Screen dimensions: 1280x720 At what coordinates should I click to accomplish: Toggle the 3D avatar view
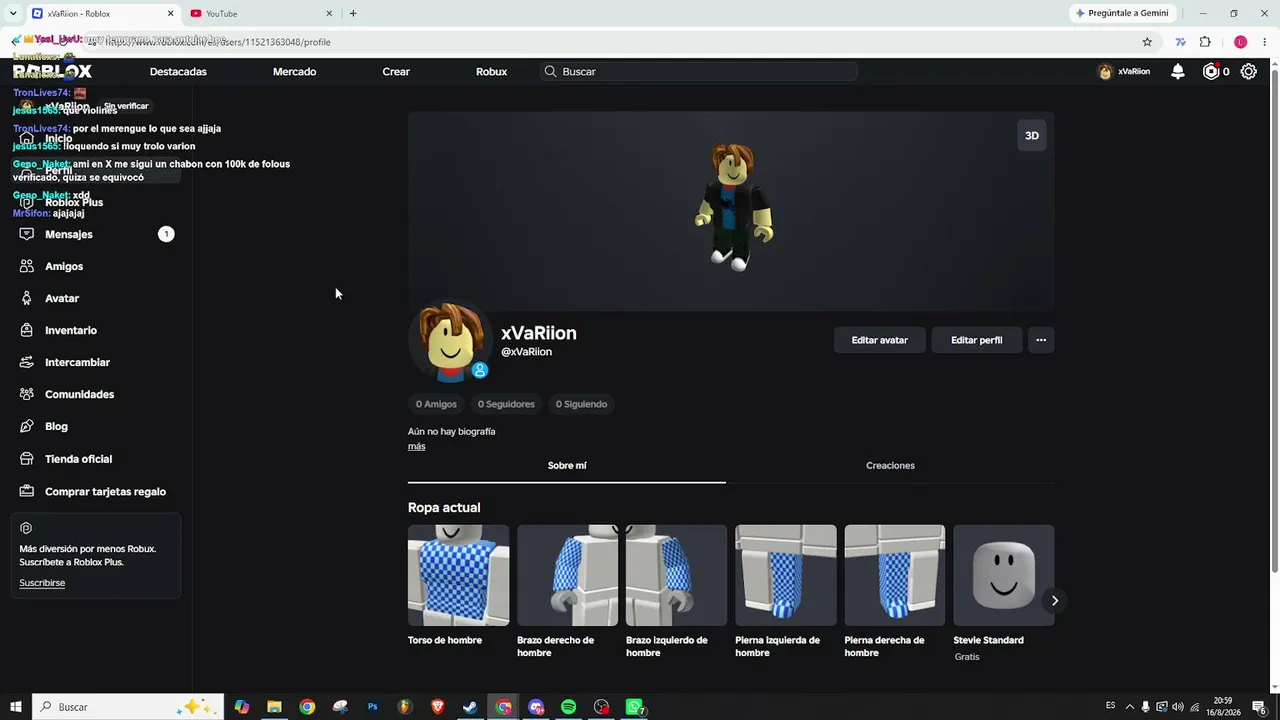[1032, 136]
